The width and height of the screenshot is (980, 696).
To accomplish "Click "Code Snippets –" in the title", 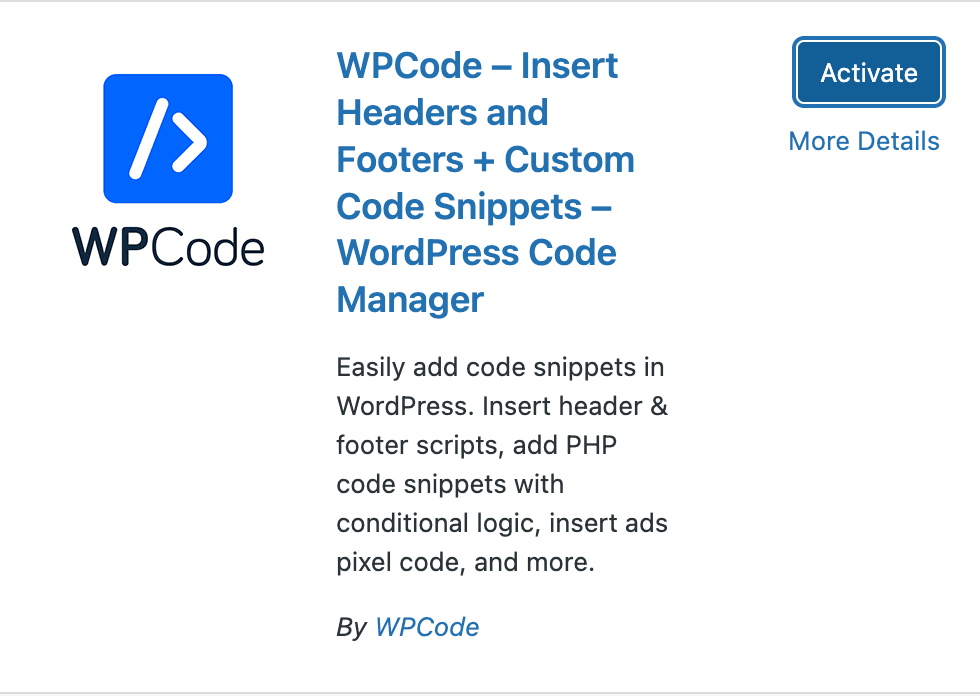I will [x=474, y=206].
